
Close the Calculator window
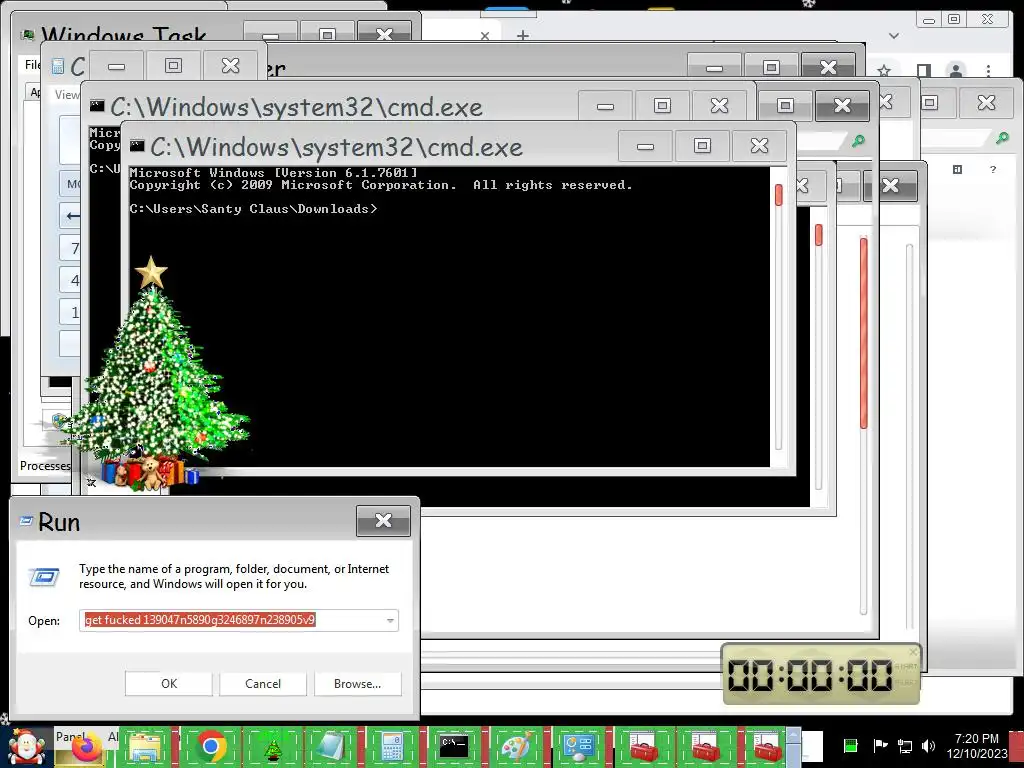pyautogui.click(x=230, y=65)
